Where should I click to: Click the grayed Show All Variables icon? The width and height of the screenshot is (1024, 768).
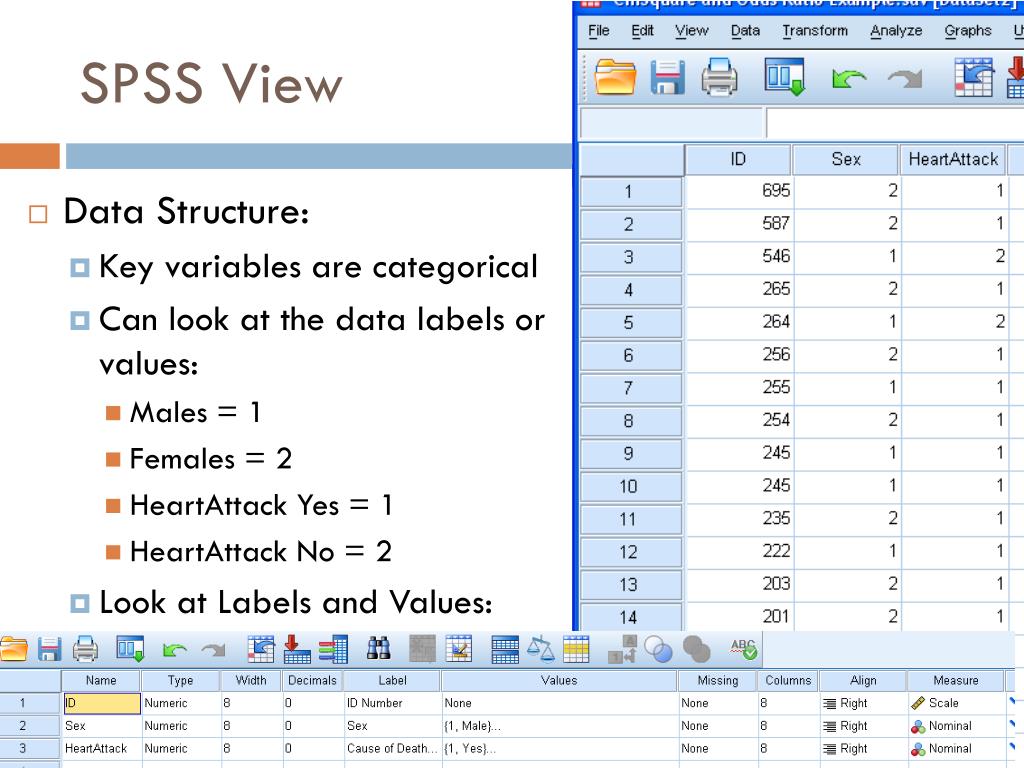pos(696,649)
